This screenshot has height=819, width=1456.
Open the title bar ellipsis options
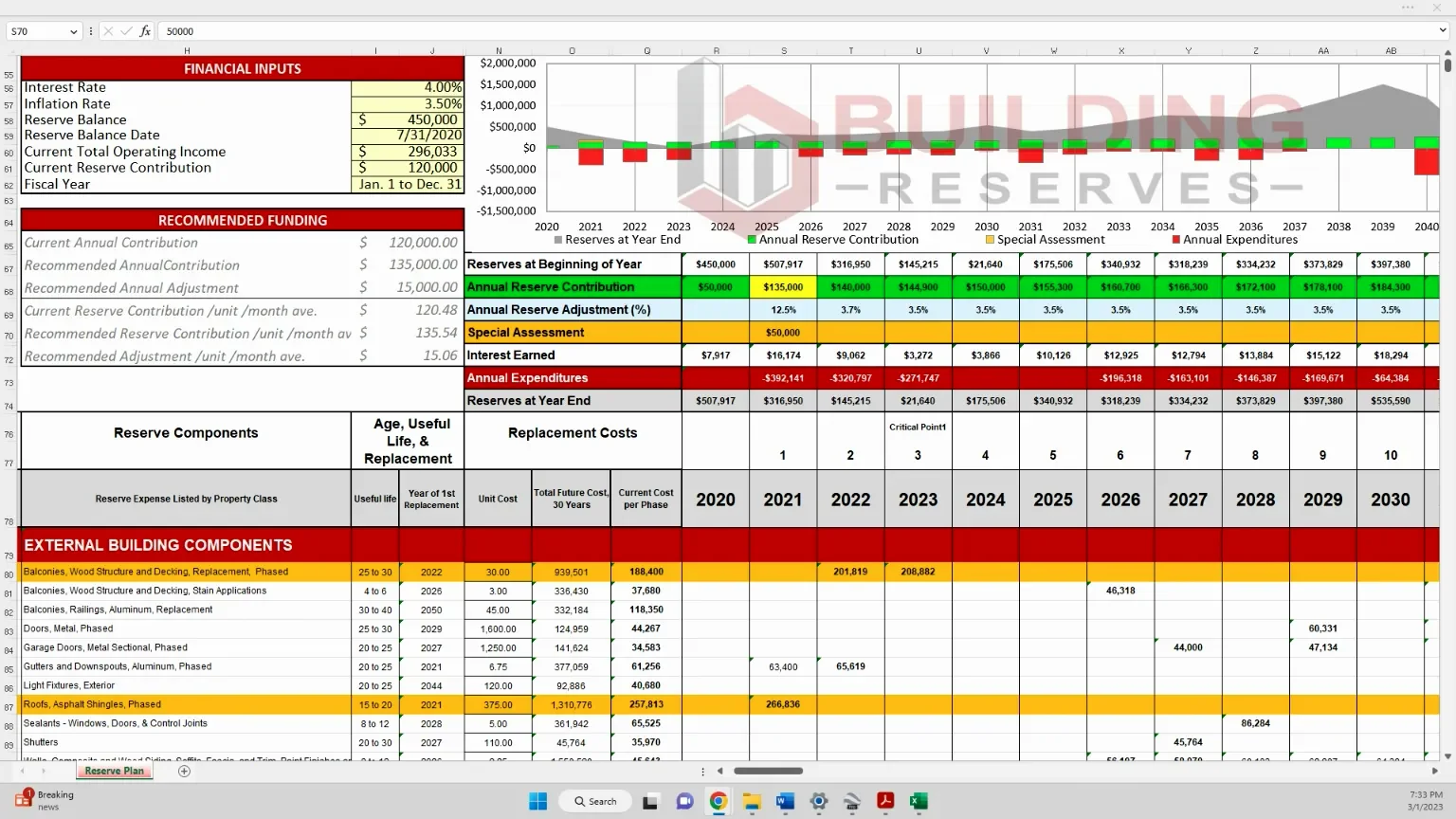tap(1409, 7)
